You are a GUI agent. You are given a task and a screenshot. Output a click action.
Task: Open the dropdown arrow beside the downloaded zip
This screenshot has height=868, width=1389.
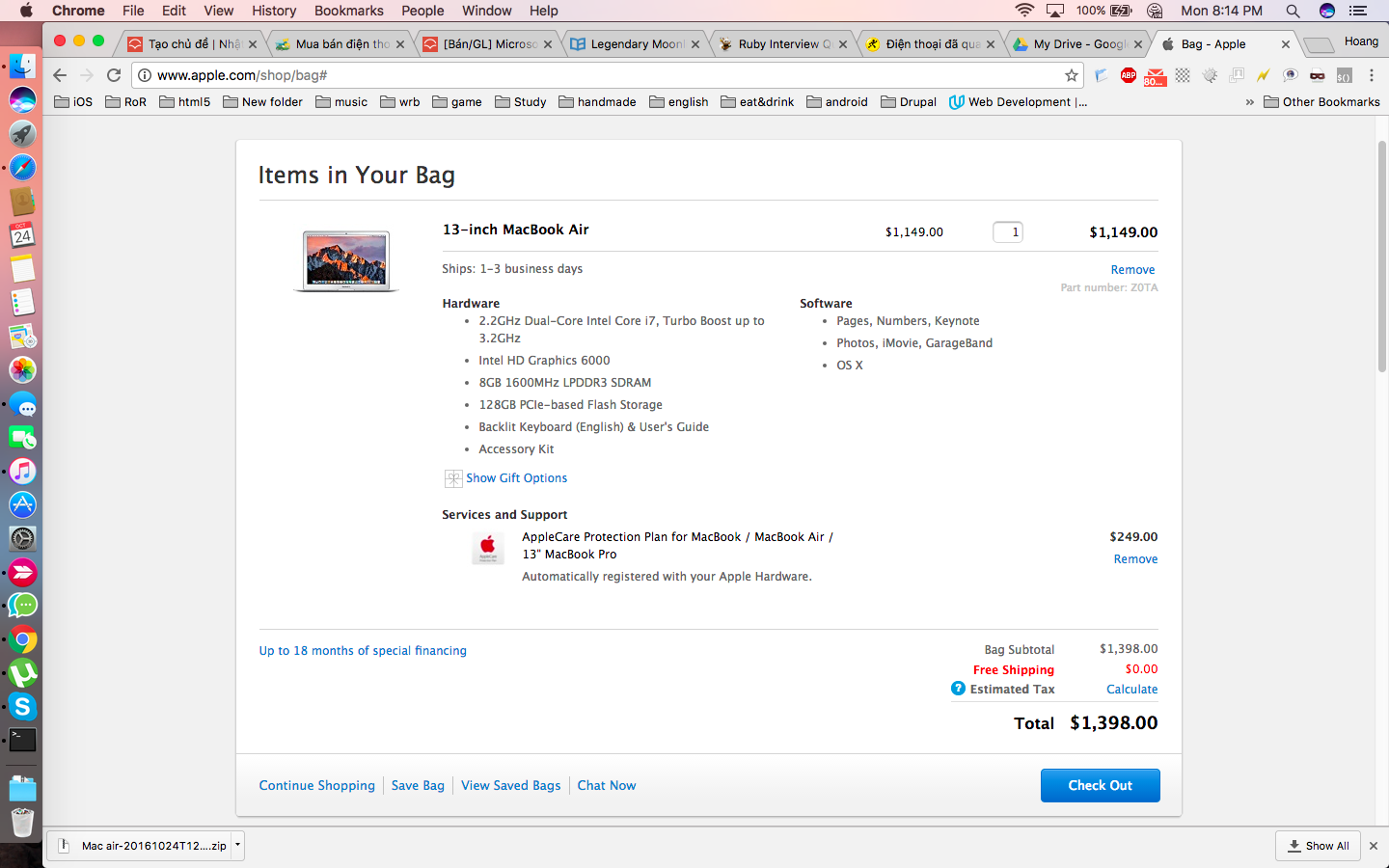point(237,845)
